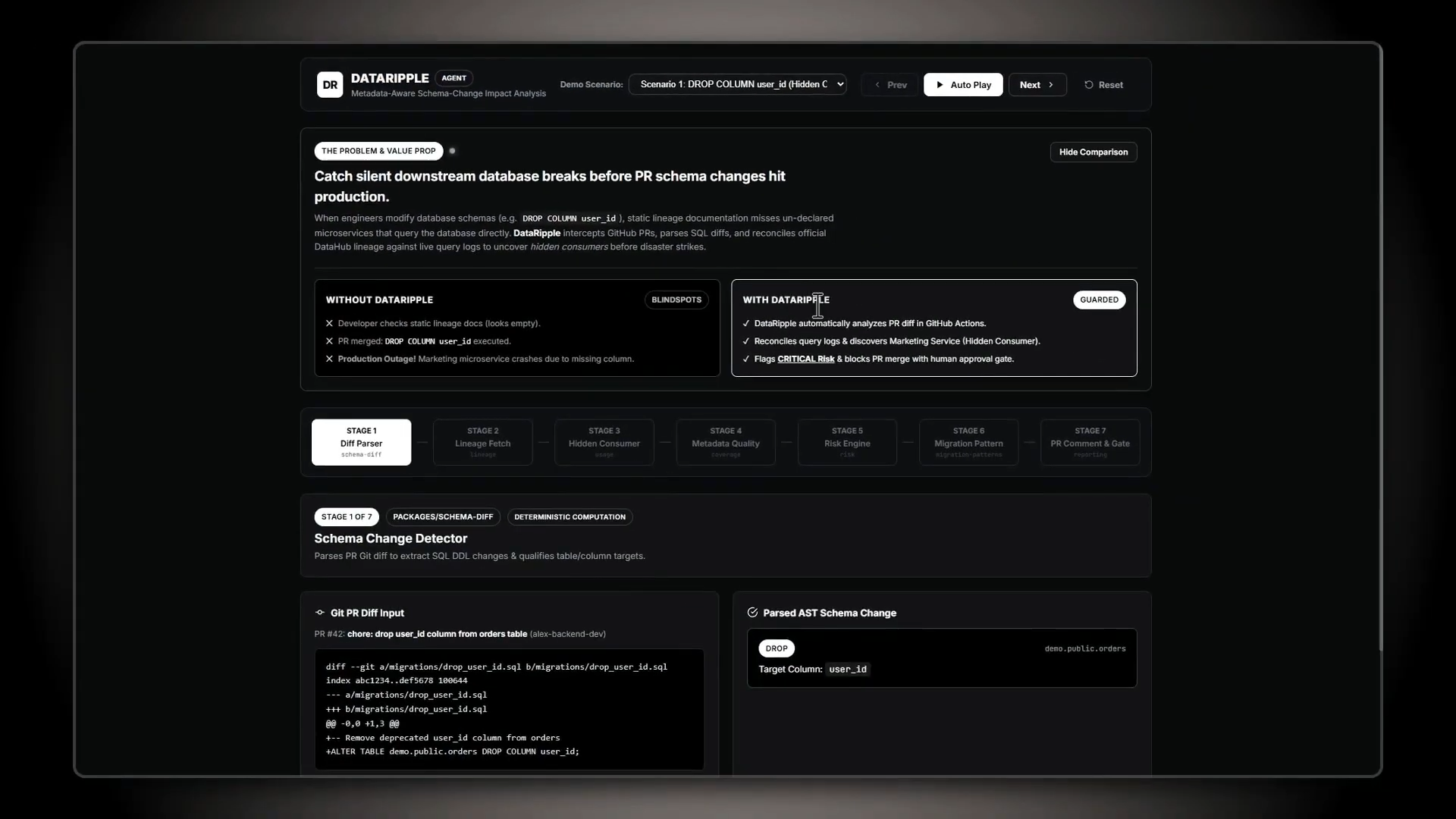Click checkmark beside Flags CRITICAL Risk line

(x=746, y=359)
